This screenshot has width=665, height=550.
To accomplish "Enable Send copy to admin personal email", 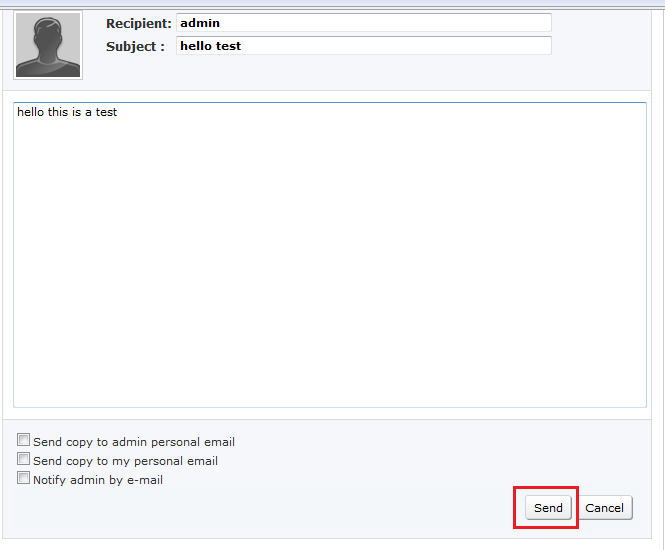I will pos(23,440).
